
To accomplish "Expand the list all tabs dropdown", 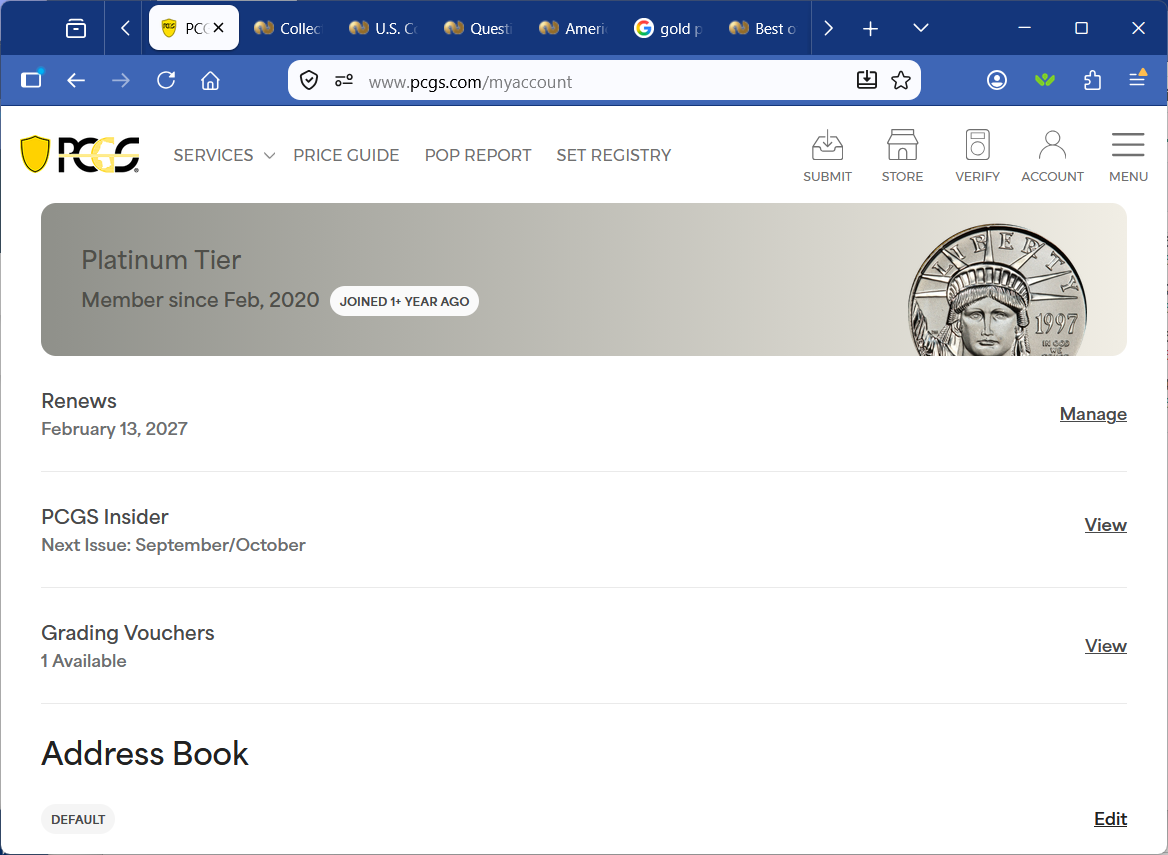I will [x=921, y=28].
